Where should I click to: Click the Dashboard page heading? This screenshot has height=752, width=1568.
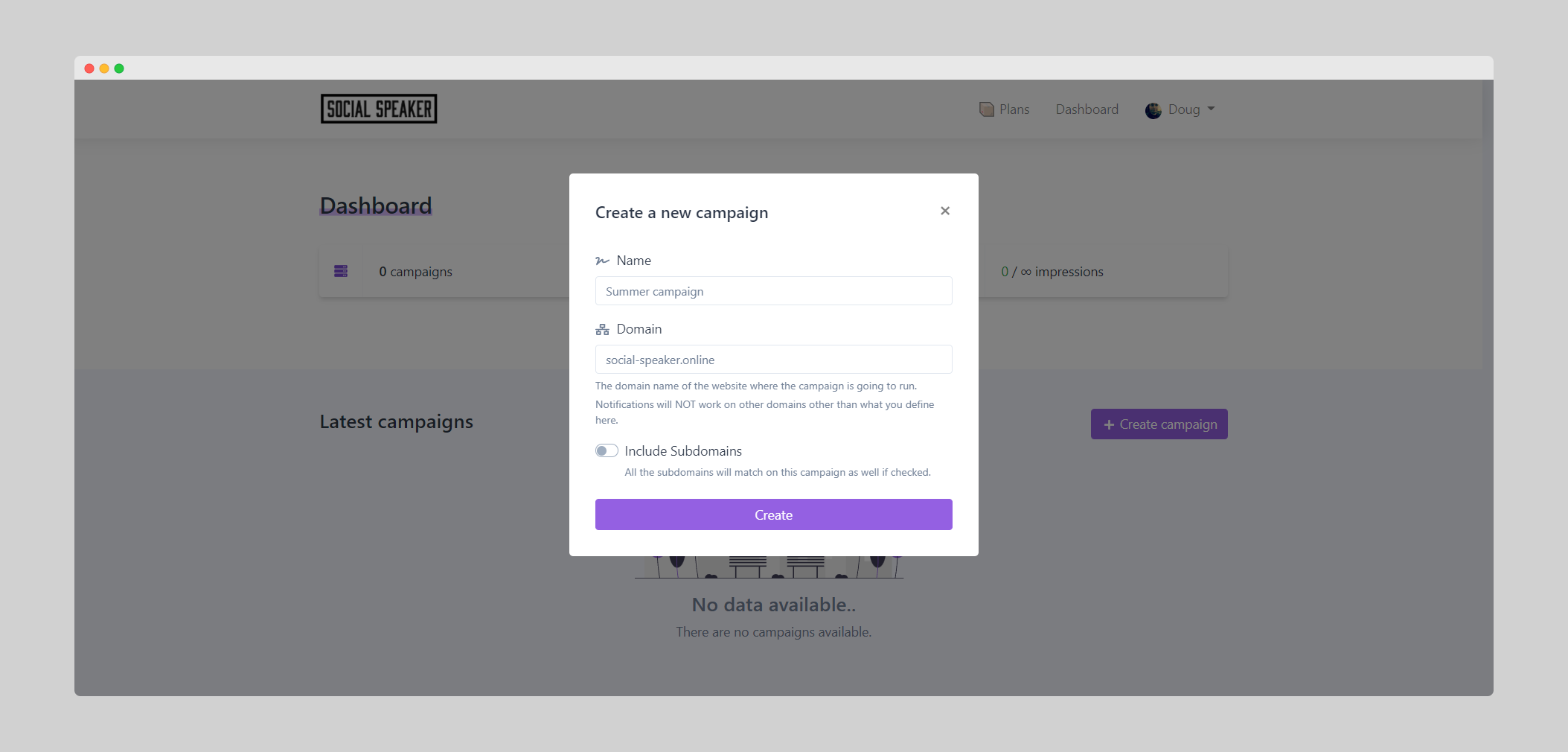(376, 205)
